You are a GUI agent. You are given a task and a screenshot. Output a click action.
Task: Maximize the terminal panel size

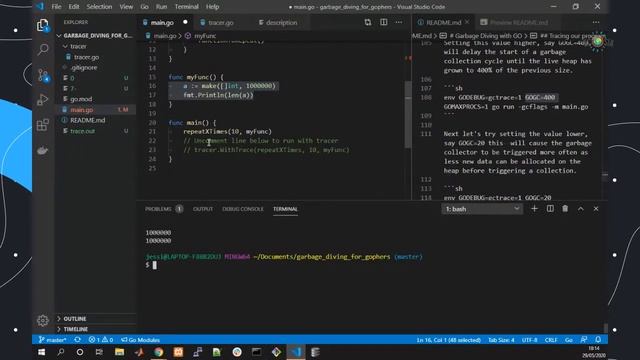pyautogui.click(x=581, y=209)
